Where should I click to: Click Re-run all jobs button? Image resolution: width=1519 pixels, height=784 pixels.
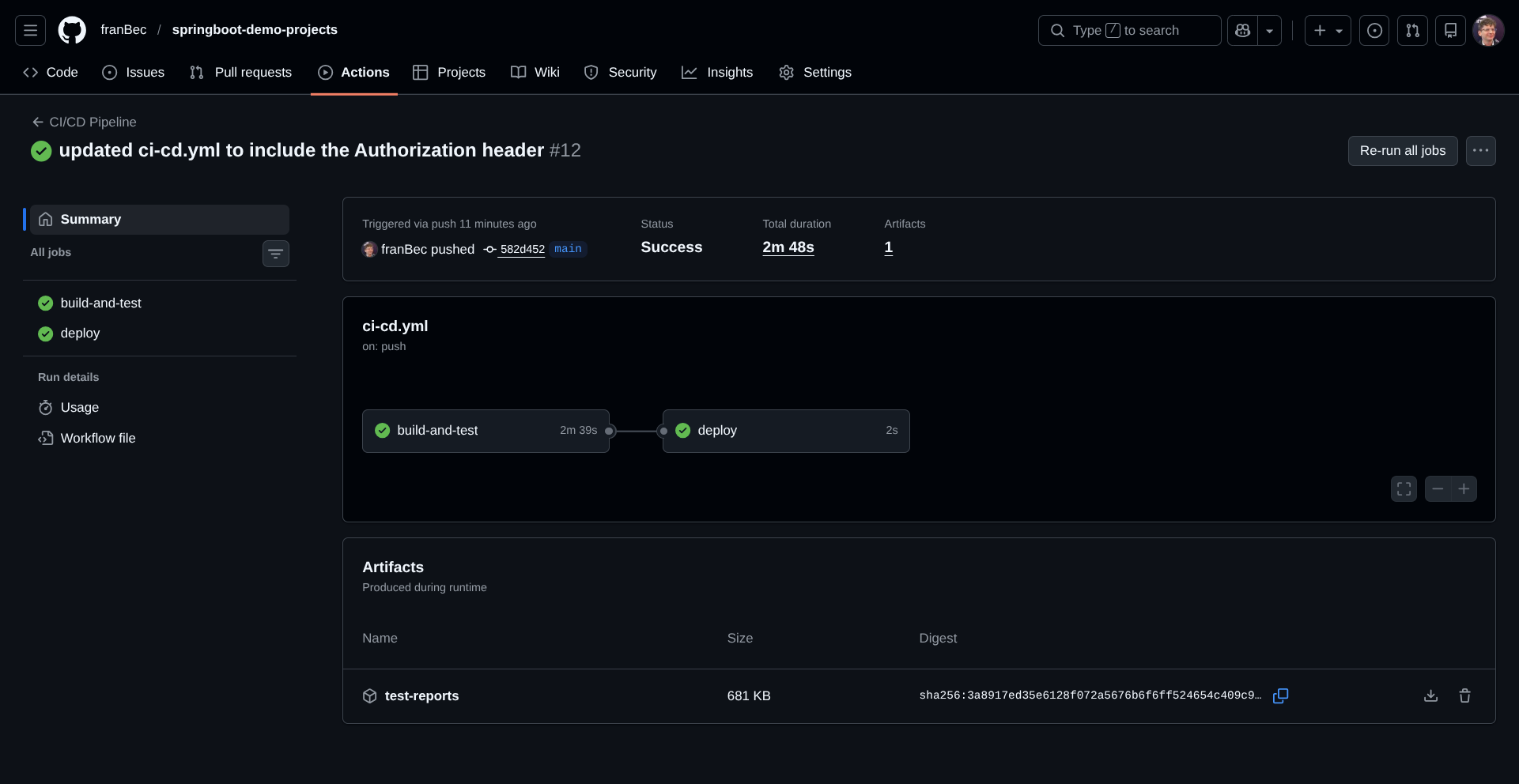click(1402, 151)
